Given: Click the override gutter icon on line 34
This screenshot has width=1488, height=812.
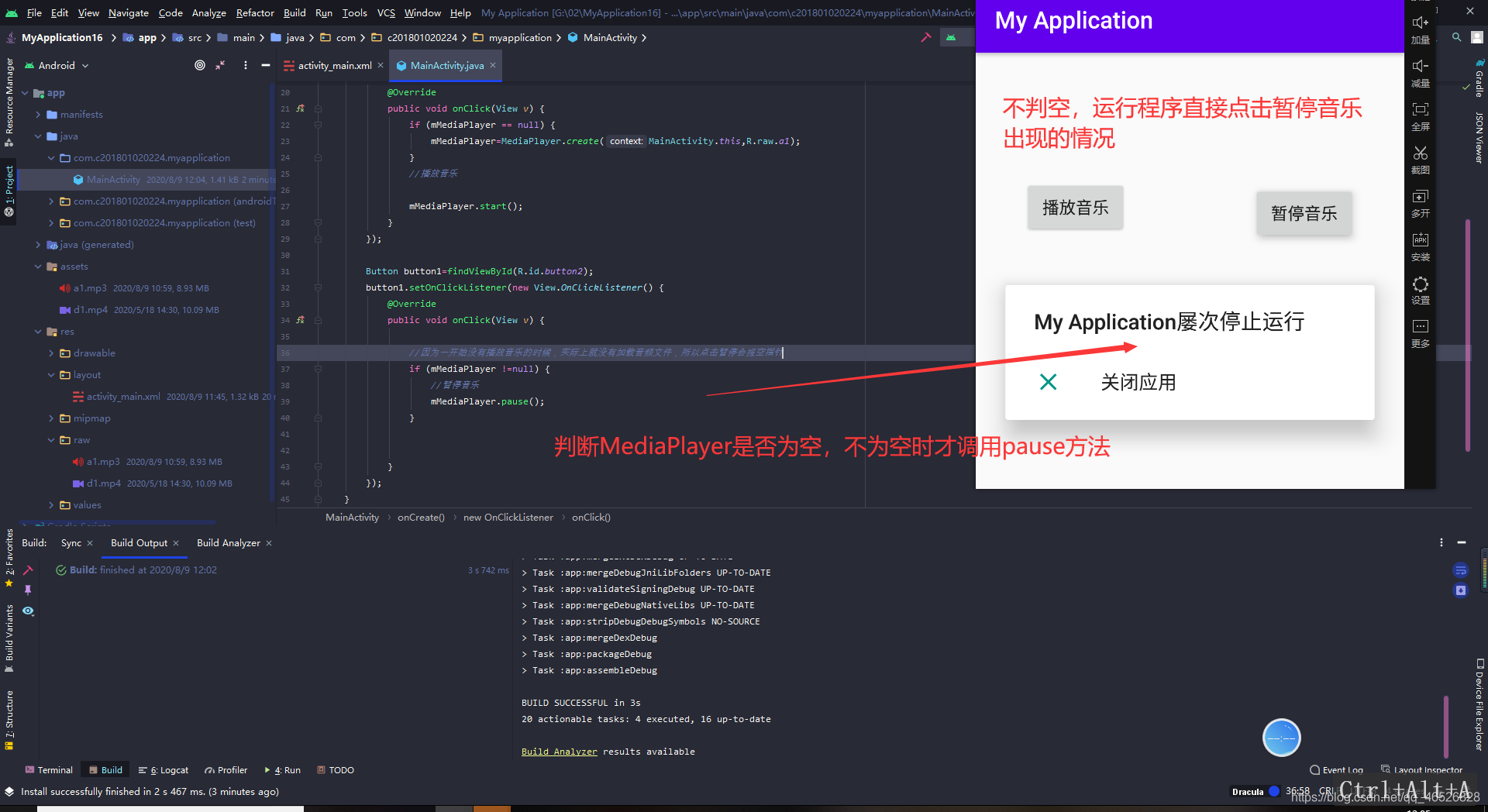Looking at the screenshot, I should click(x=301, y=320).
